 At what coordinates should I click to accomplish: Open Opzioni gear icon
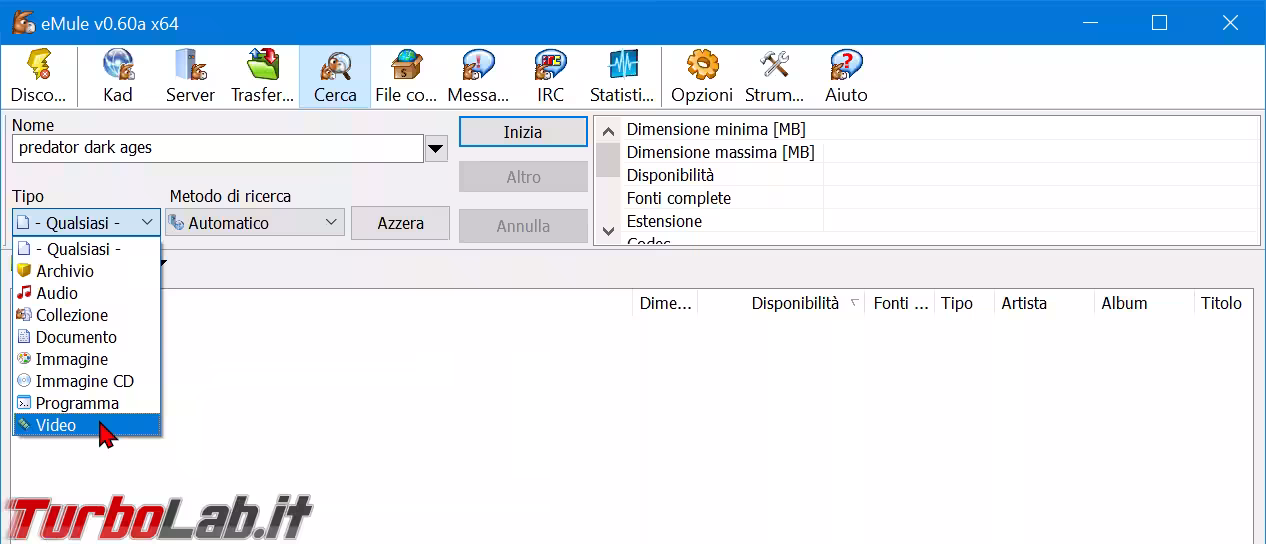coord(702,66)
